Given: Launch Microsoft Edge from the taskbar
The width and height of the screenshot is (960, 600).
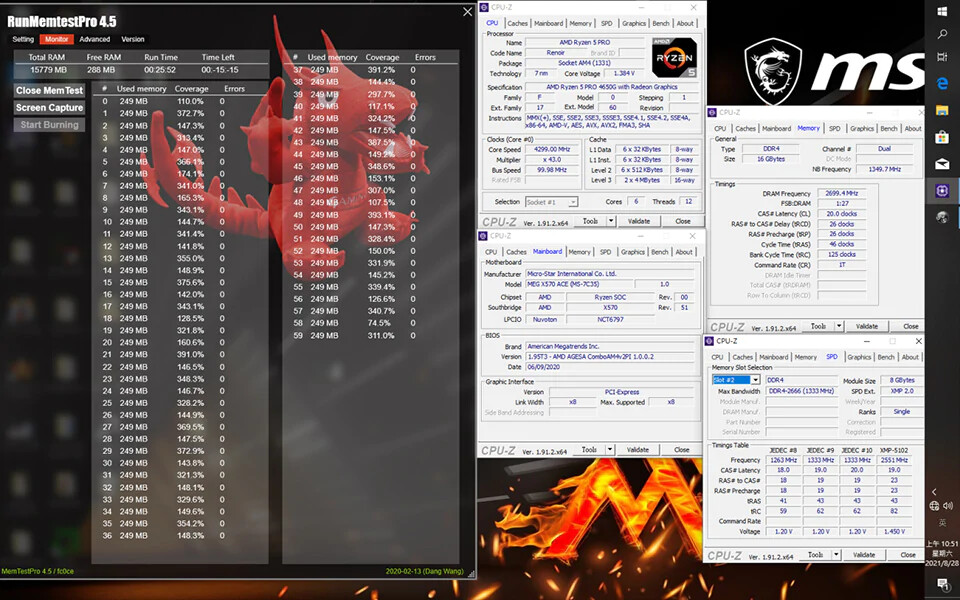Looking at the screenshot, I should (x=942, y=85).
